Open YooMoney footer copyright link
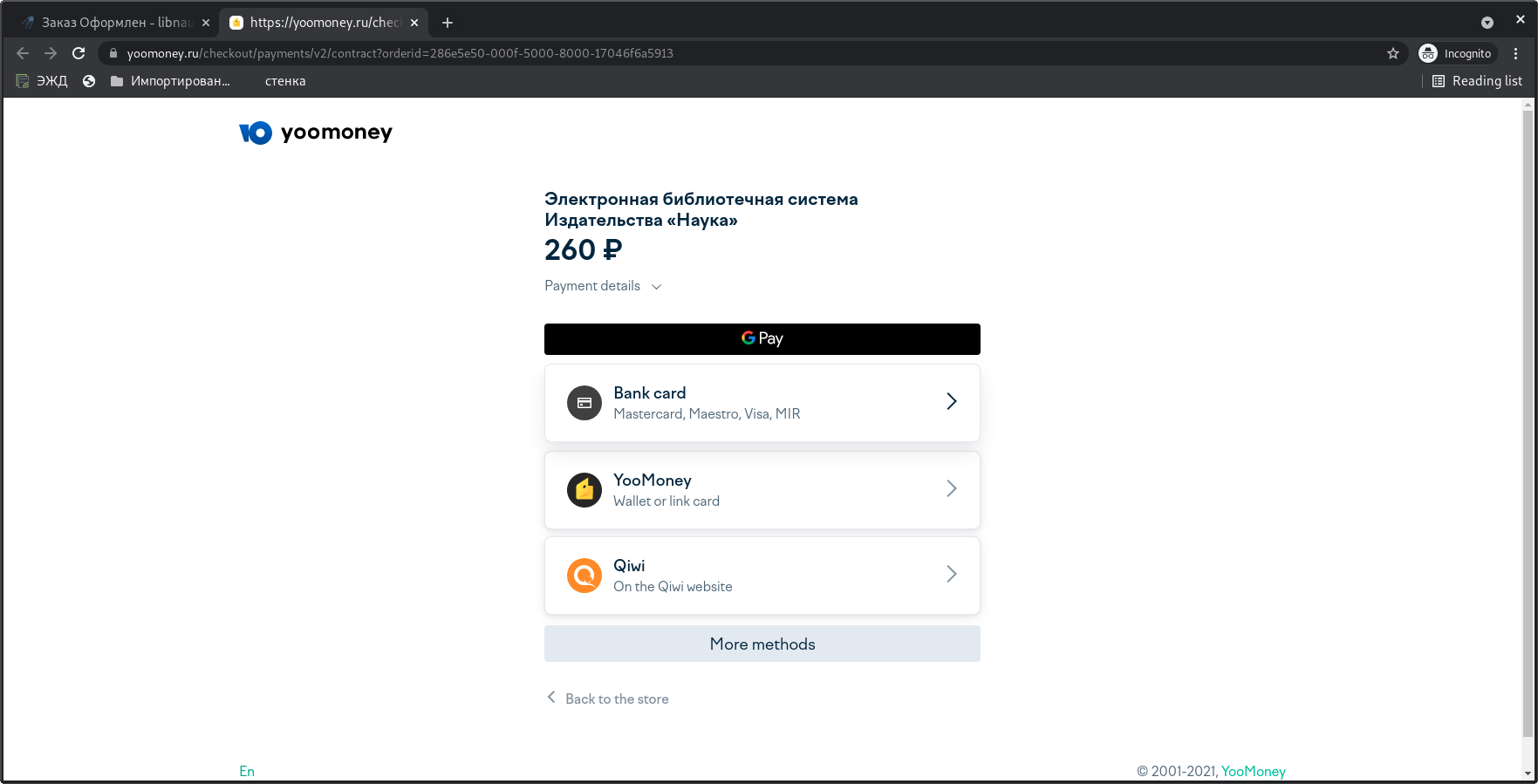 1254,771
